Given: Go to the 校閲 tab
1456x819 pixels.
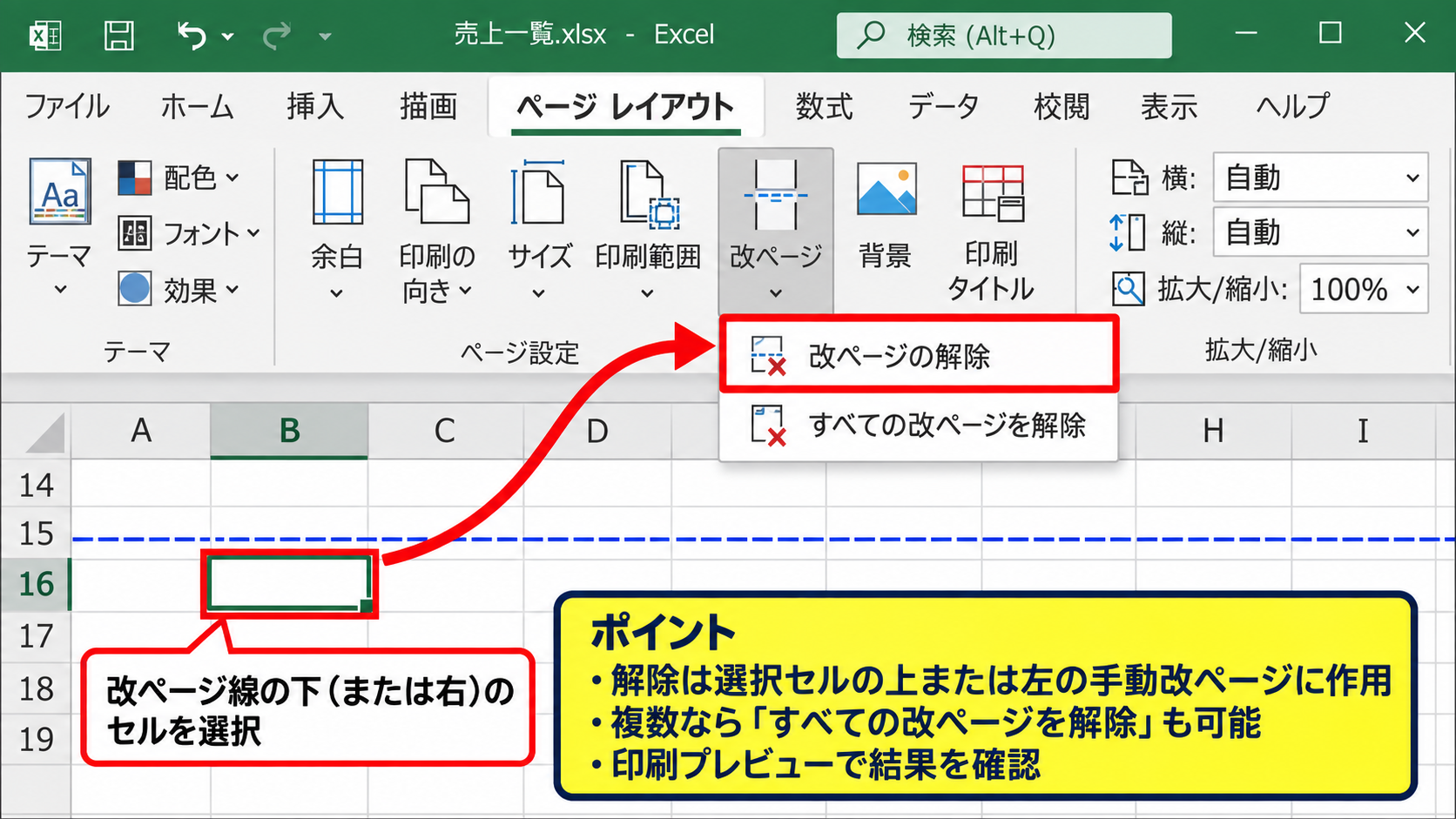Looking at the screenshot, I should pyautogui.click(x=1062, y=106).
